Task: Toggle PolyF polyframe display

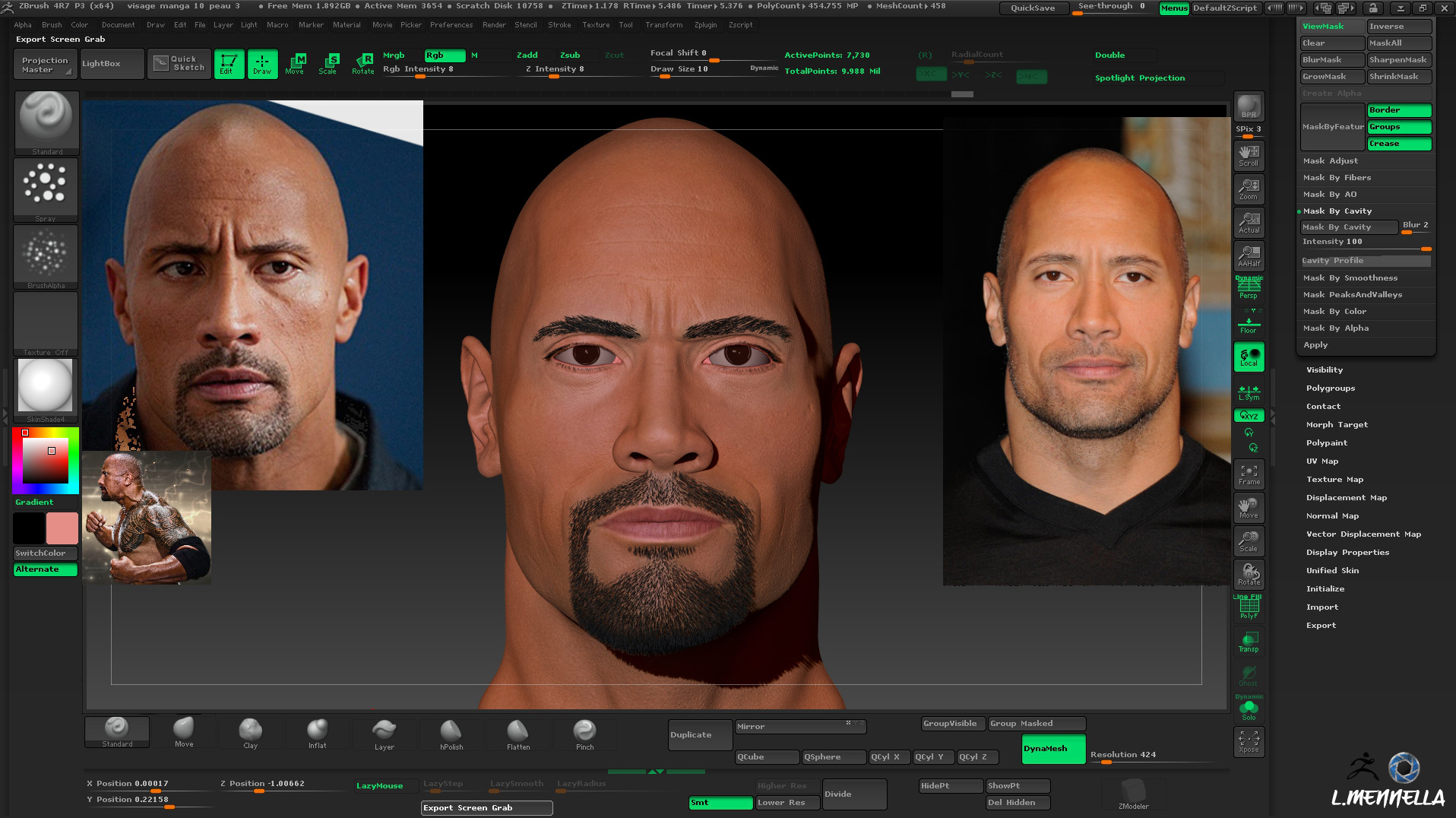Action: (1249, 608)
